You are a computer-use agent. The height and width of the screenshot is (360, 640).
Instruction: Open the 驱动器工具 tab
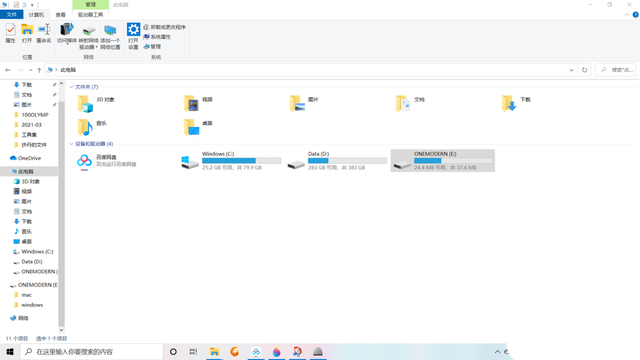(x=90, y=15)
